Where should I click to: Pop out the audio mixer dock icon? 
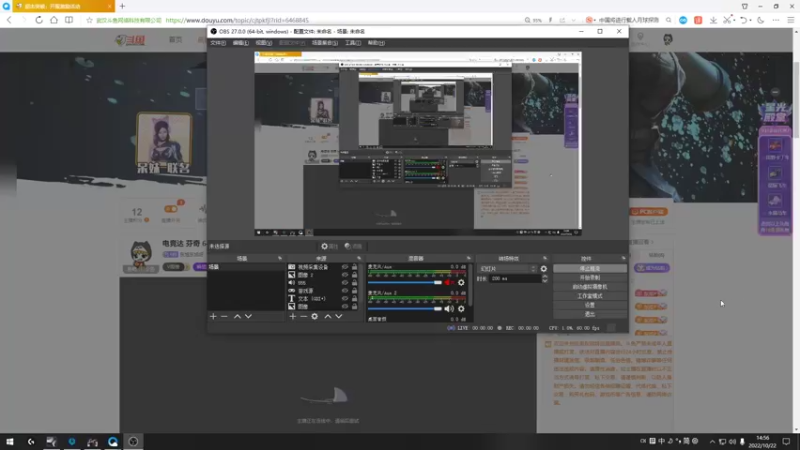[468, 259]
